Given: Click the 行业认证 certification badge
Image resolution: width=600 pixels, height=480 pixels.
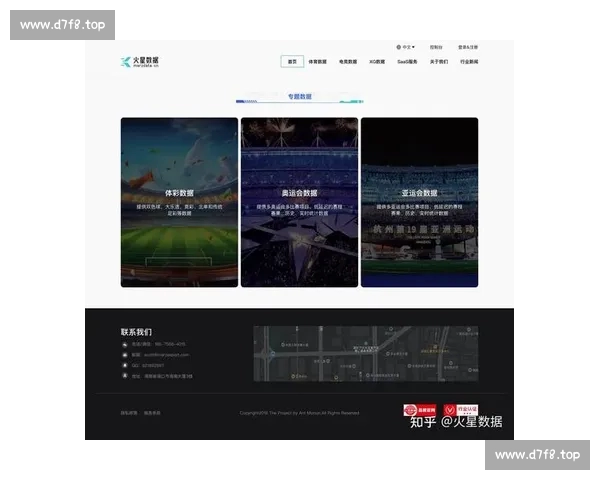Looking at the screenshot, I should (x=461, y=410).
